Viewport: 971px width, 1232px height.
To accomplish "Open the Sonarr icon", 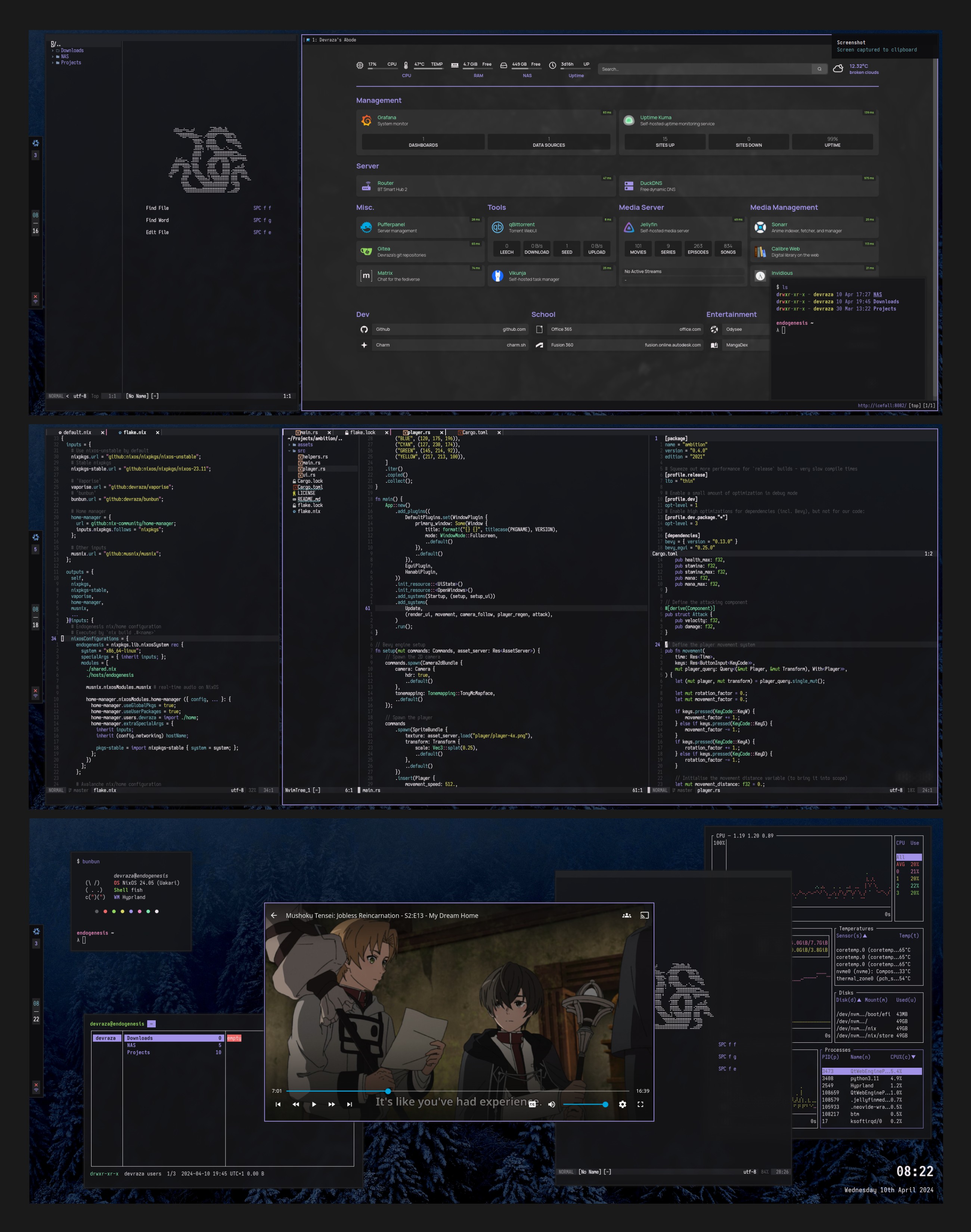I will [x=760, y=227].
